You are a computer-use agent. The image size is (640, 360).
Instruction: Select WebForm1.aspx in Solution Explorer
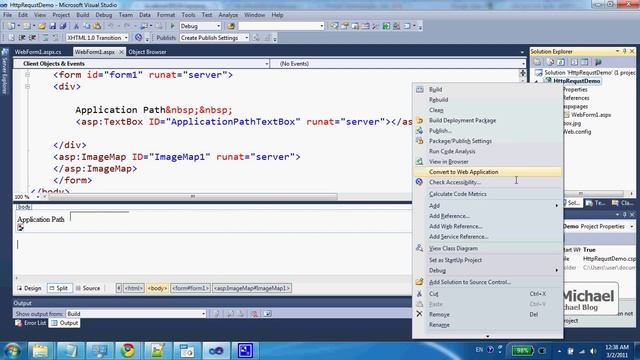590,115
